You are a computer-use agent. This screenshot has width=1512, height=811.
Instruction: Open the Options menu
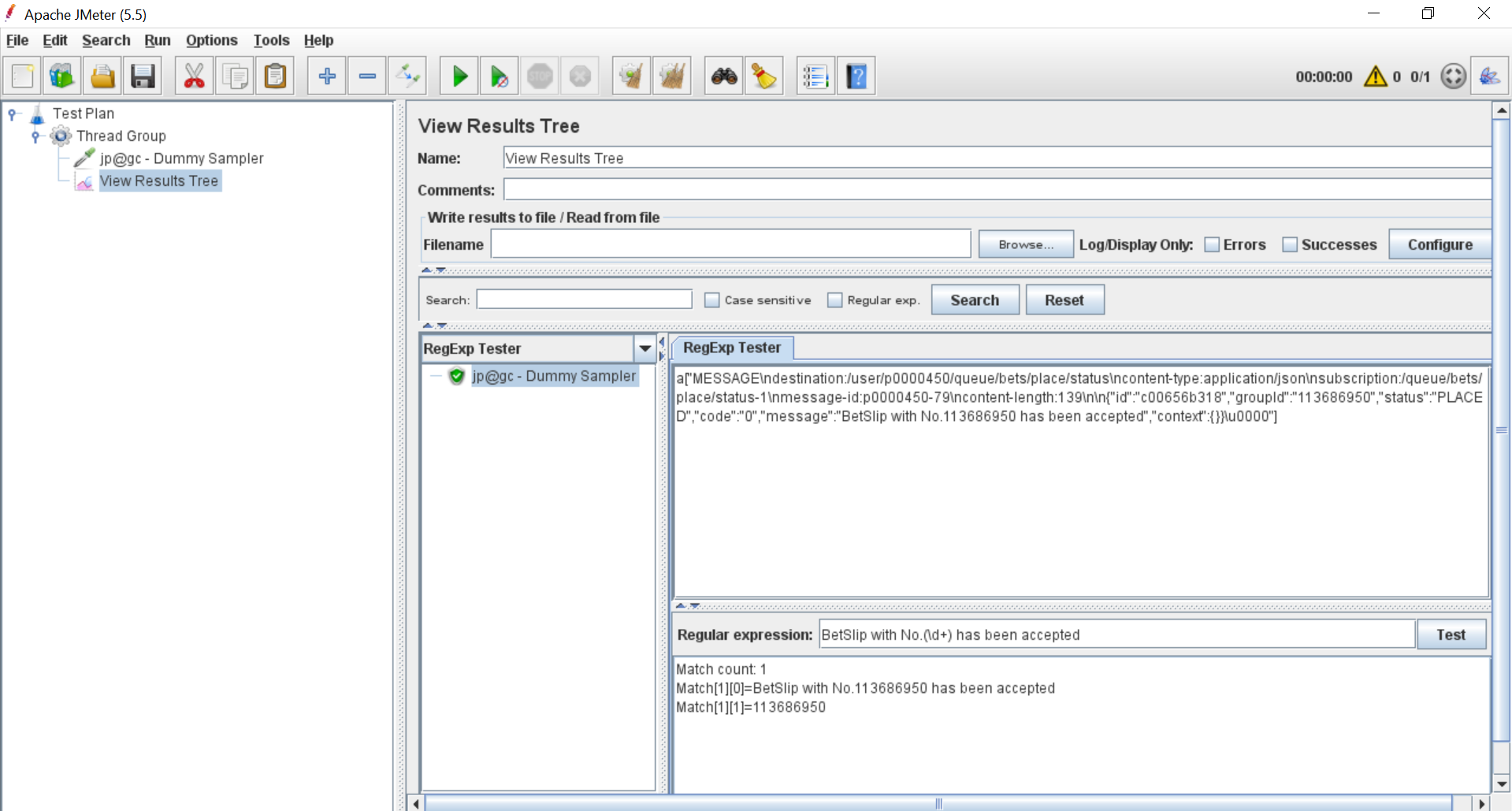(211, 40)
